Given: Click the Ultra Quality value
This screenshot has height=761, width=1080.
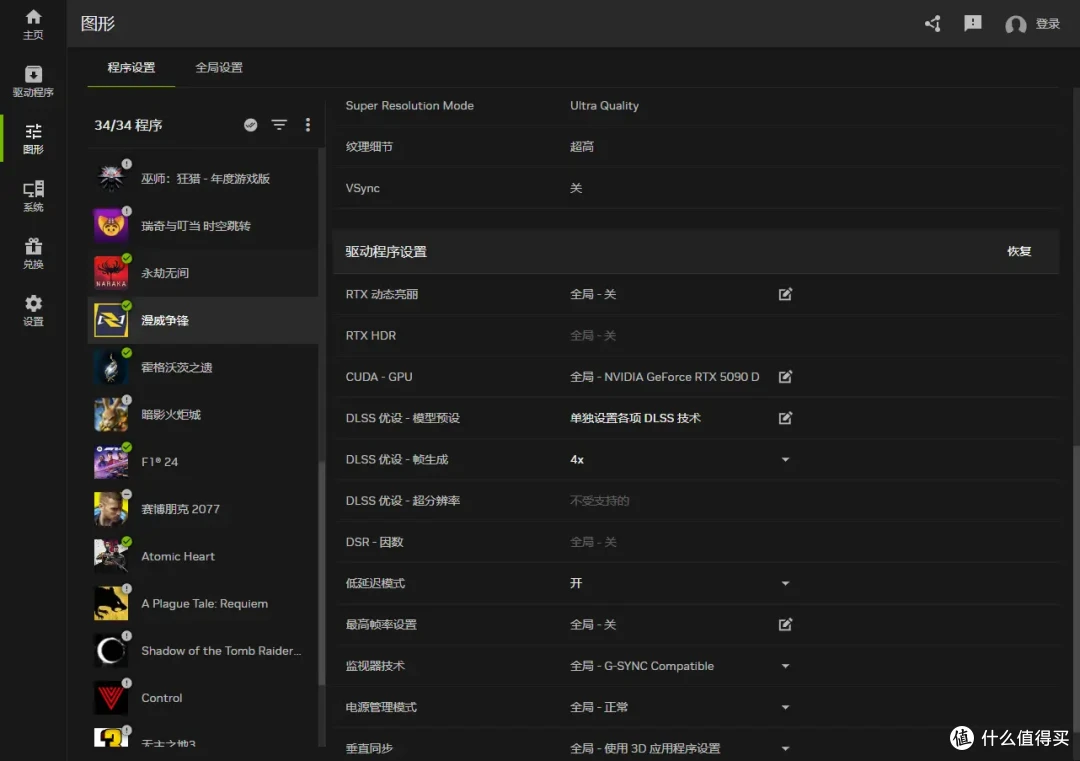Looking at the screenshot, I should 604,105.
